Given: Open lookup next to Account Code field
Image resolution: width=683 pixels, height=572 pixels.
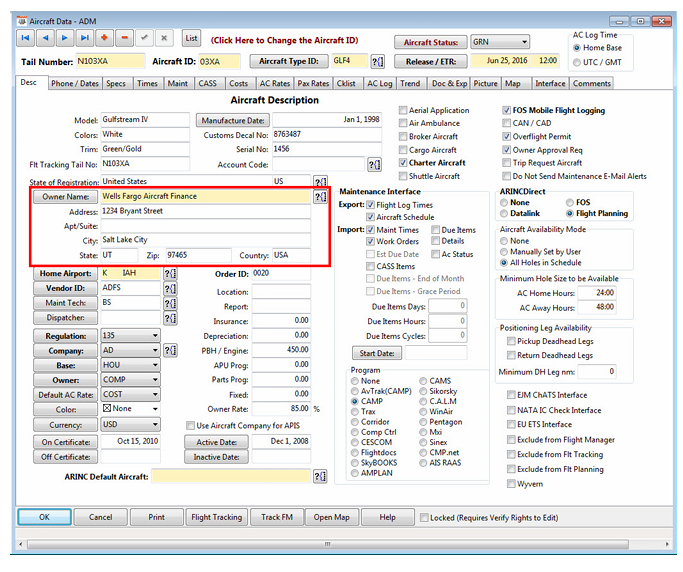Looking at the screenshot, I should point(374,165).
